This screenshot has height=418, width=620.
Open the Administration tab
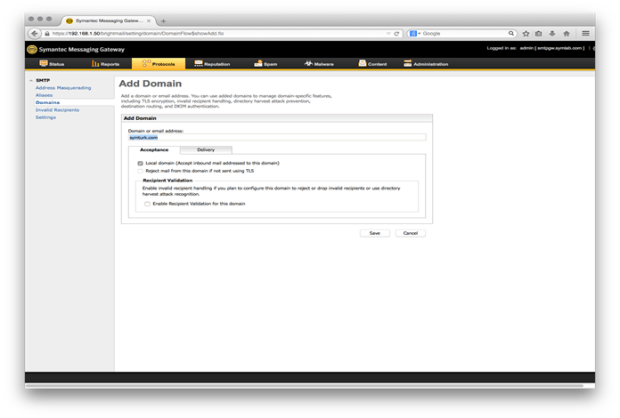427,64
